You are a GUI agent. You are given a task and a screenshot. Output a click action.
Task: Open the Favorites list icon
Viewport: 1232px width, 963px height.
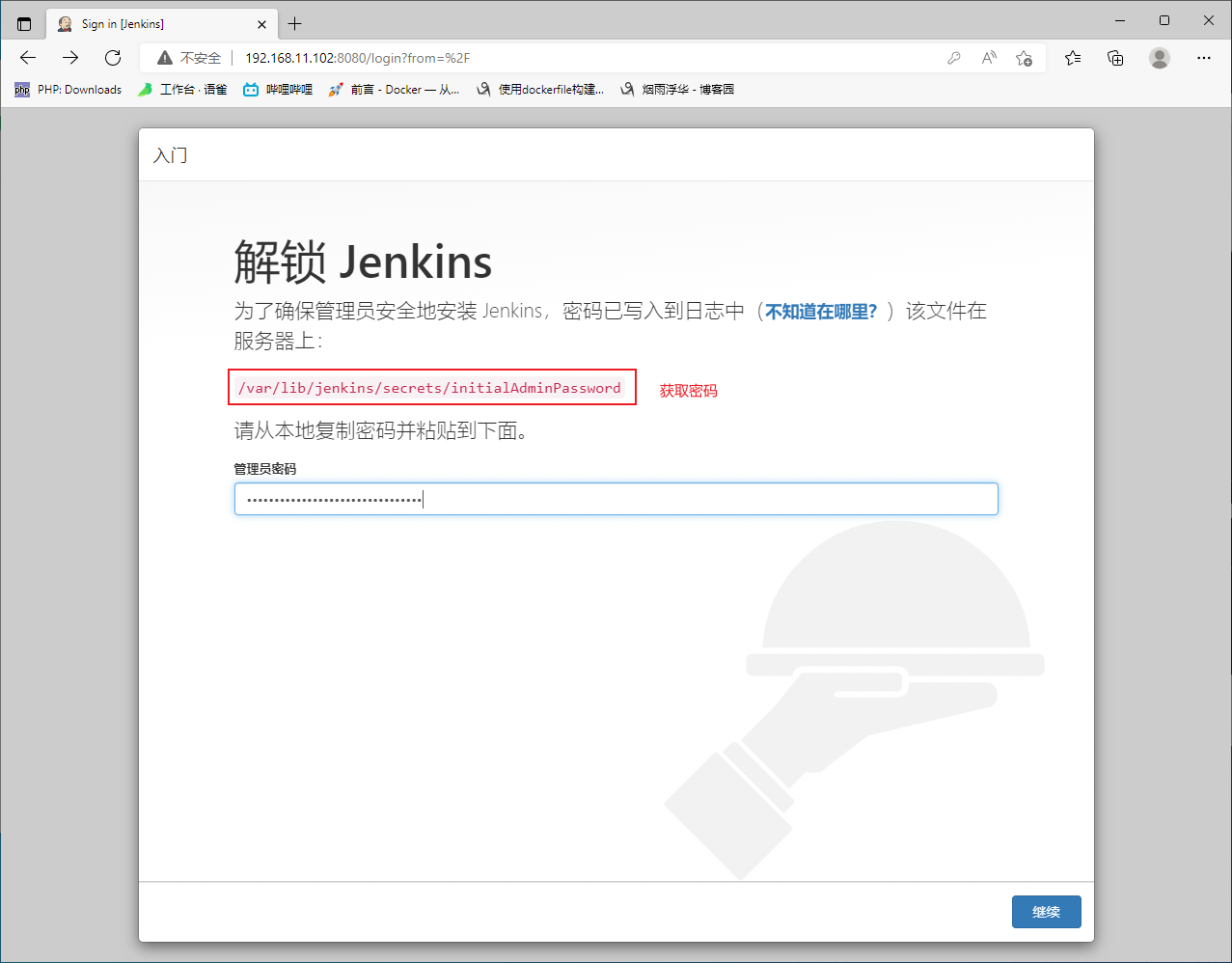tap(1073, 58)
